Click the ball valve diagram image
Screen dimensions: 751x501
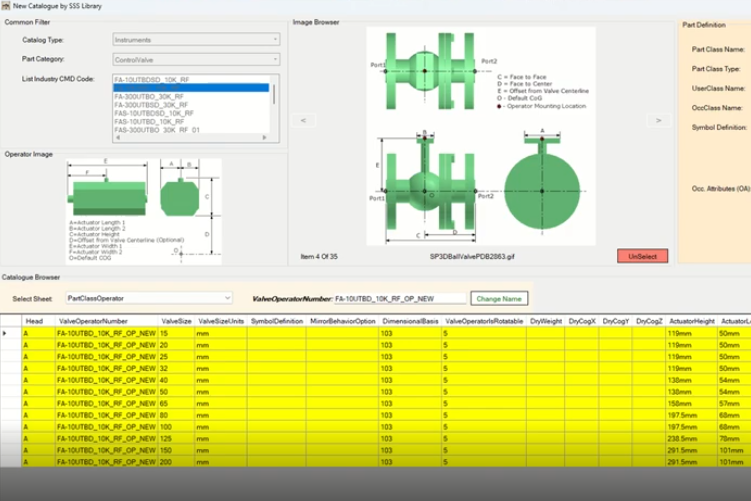pyautogui.click(x=482, y=135)
